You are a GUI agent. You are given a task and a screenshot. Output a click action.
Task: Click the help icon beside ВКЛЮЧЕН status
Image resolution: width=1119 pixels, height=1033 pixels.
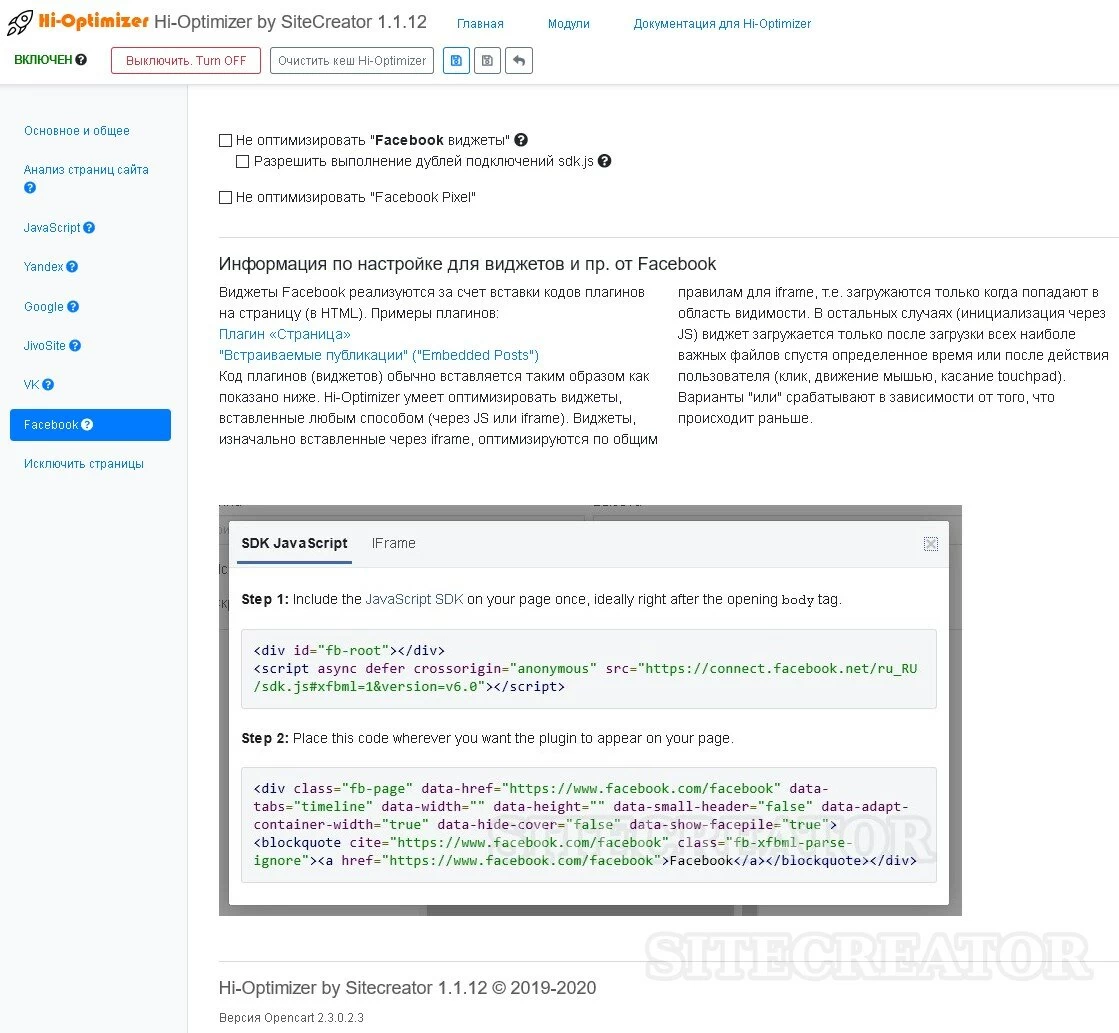click(81, 60)
